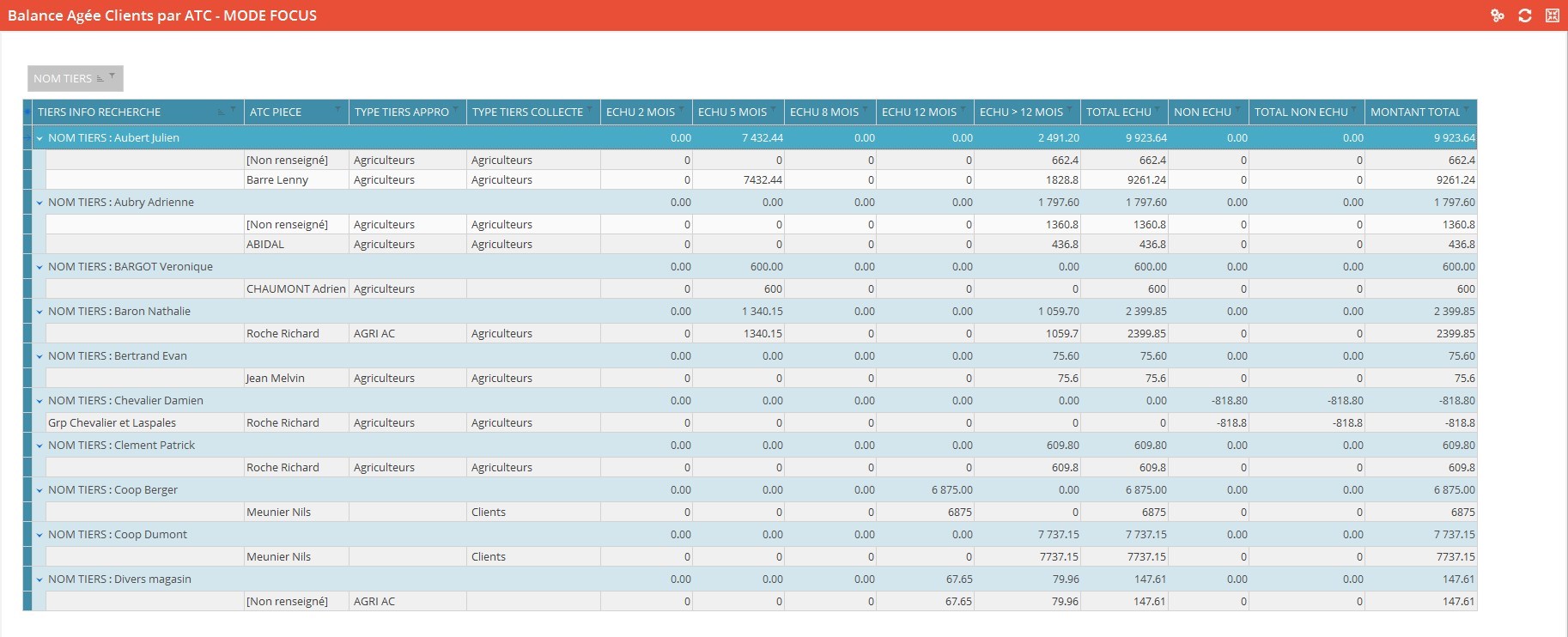Click filter icon on TOTAL ECHU column
This screenshot has height=637, width=1568.
(x=1158, y=109)
